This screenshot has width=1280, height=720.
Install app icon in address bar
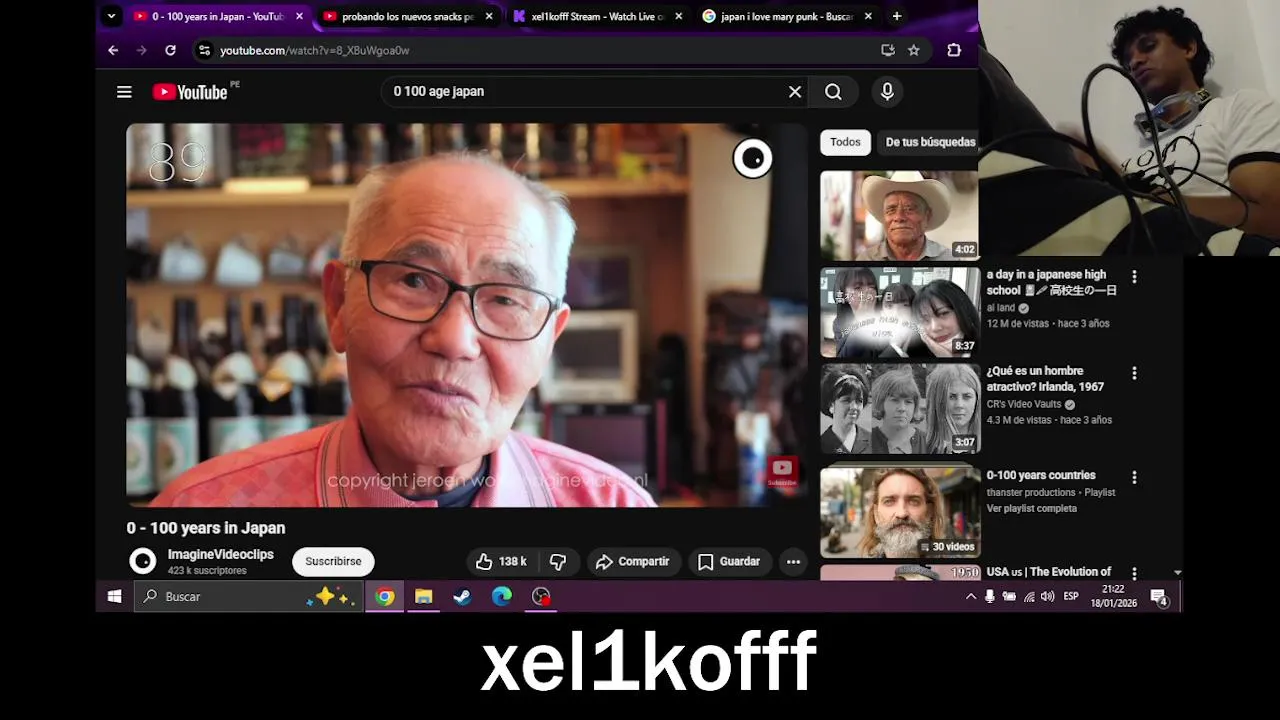(x=887, y=50)
